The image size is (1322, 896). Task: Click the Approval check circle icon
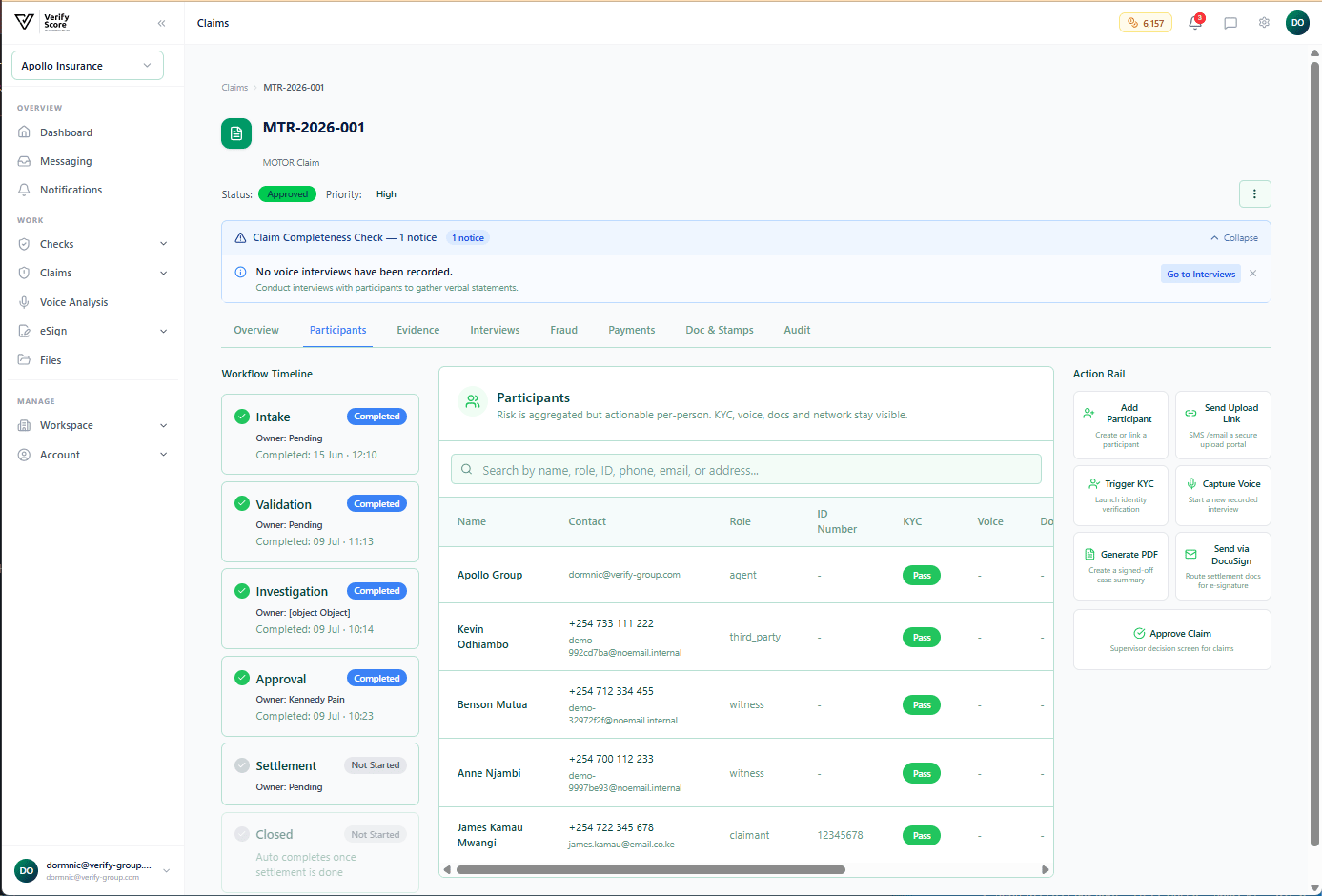242,678
